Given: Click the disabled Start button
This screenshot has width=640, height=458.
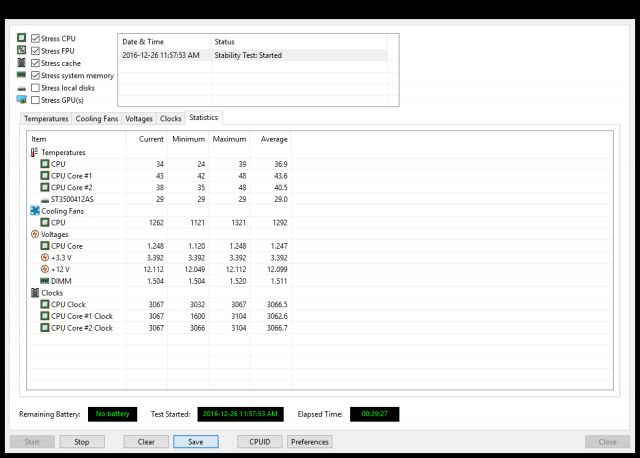Looking at the screenshot, I should [32, 442].
